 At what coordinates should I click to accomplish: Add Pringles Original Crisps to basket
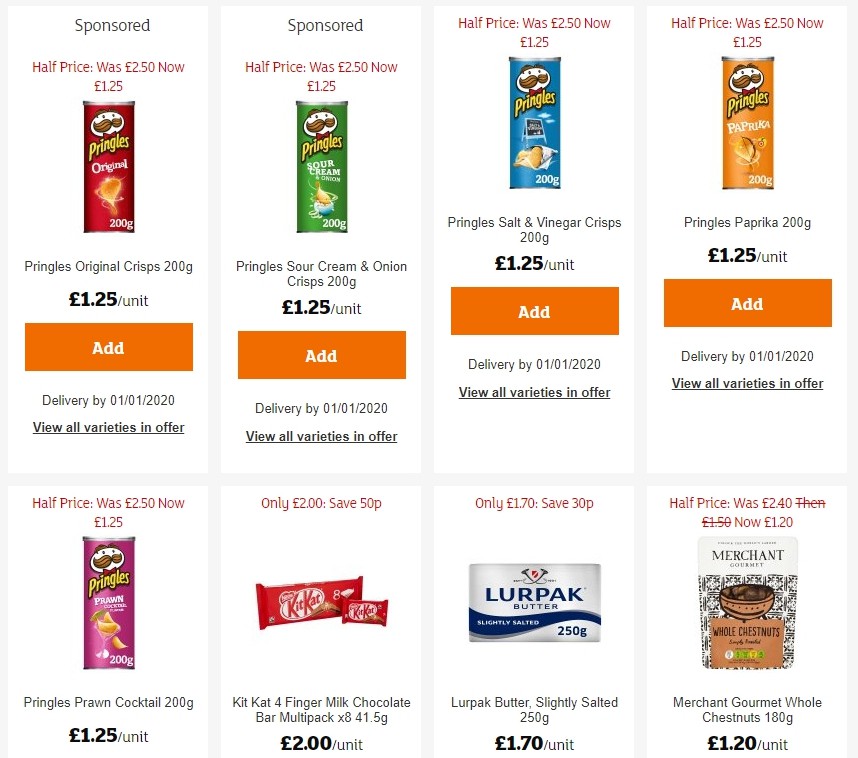point(108,347)
